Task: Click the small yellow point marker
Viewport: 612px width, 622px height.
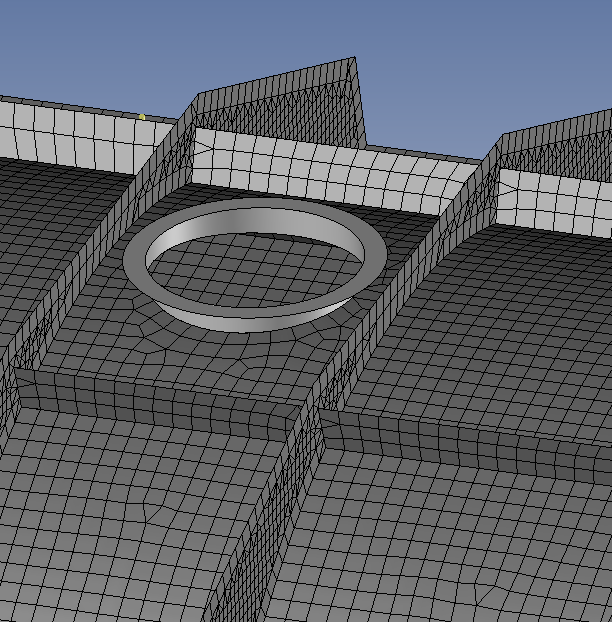Action: [x=142, y=117]
